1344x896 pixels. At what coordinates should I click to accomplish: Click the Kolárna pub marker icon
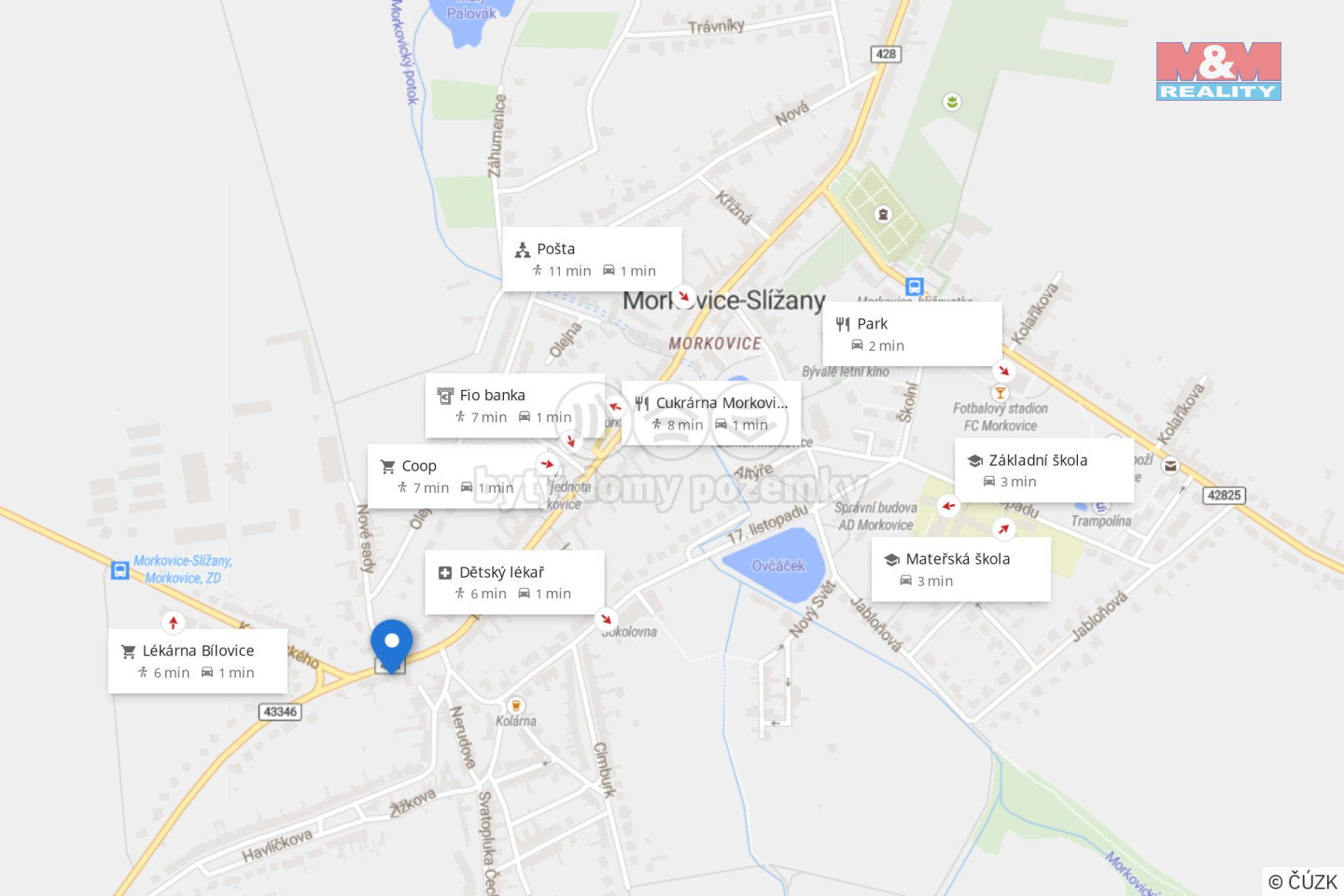(x=515, y=706)
